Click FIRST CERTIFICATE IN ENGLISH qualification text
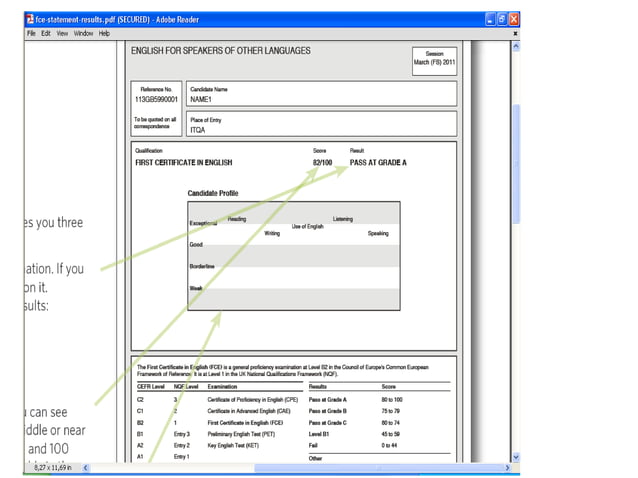This screenshot has height=478, width=638. (x=184, y=162)
